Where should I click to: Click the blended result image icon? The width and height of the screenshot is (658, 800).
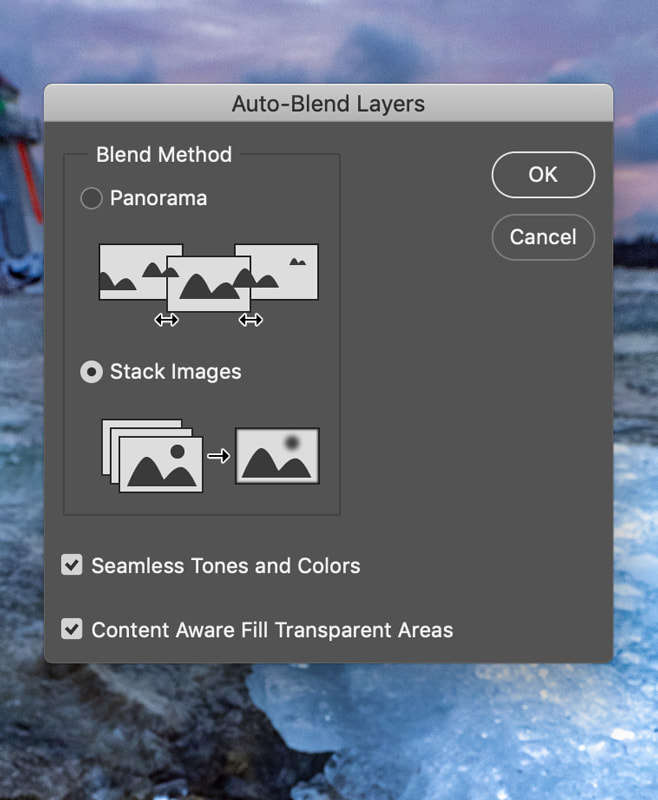pyautogui.click(x=277, y=455)
